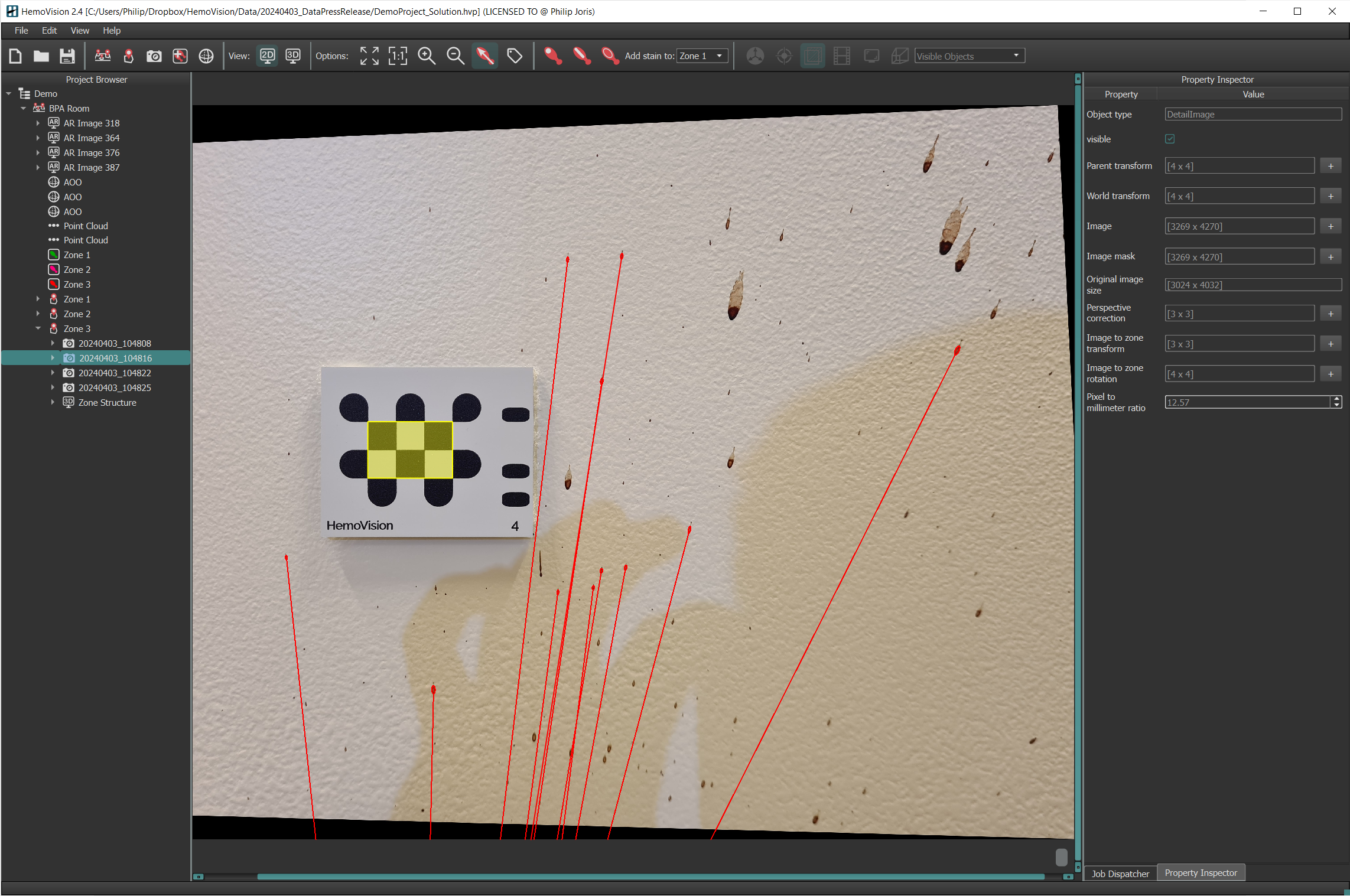Click plus button beside Image mask
Screen dimensions: 1350x896
click(x=1331, y=257)
